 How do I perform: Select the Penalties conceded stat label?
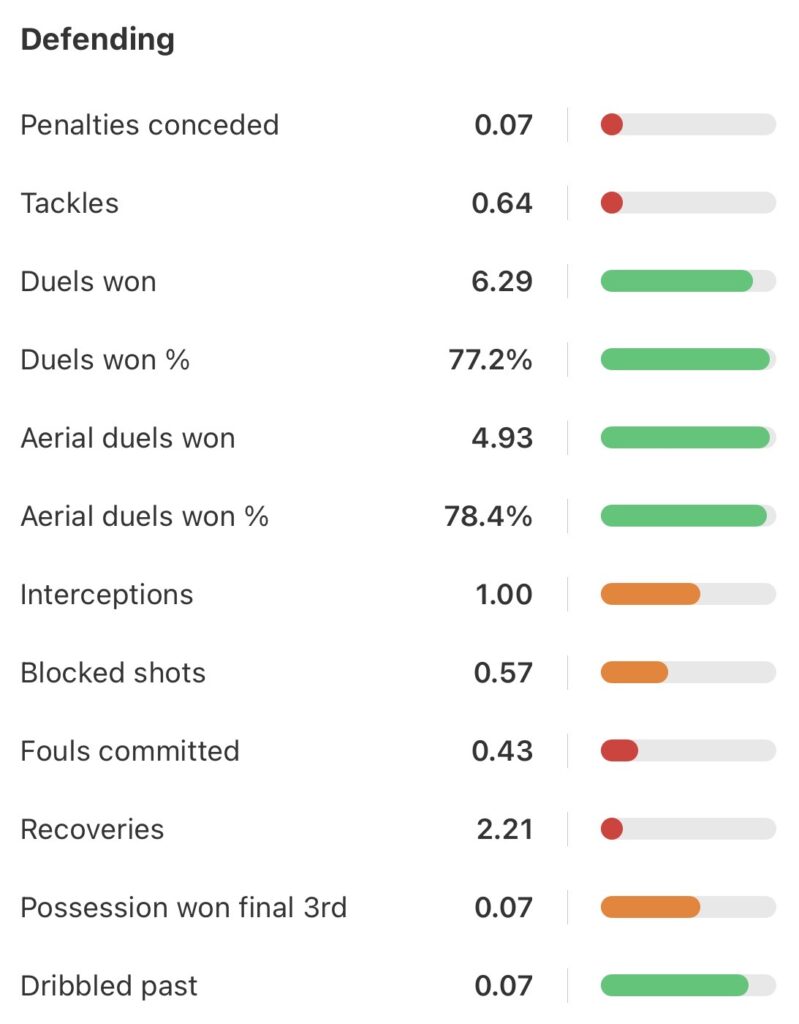click(149, 125)
